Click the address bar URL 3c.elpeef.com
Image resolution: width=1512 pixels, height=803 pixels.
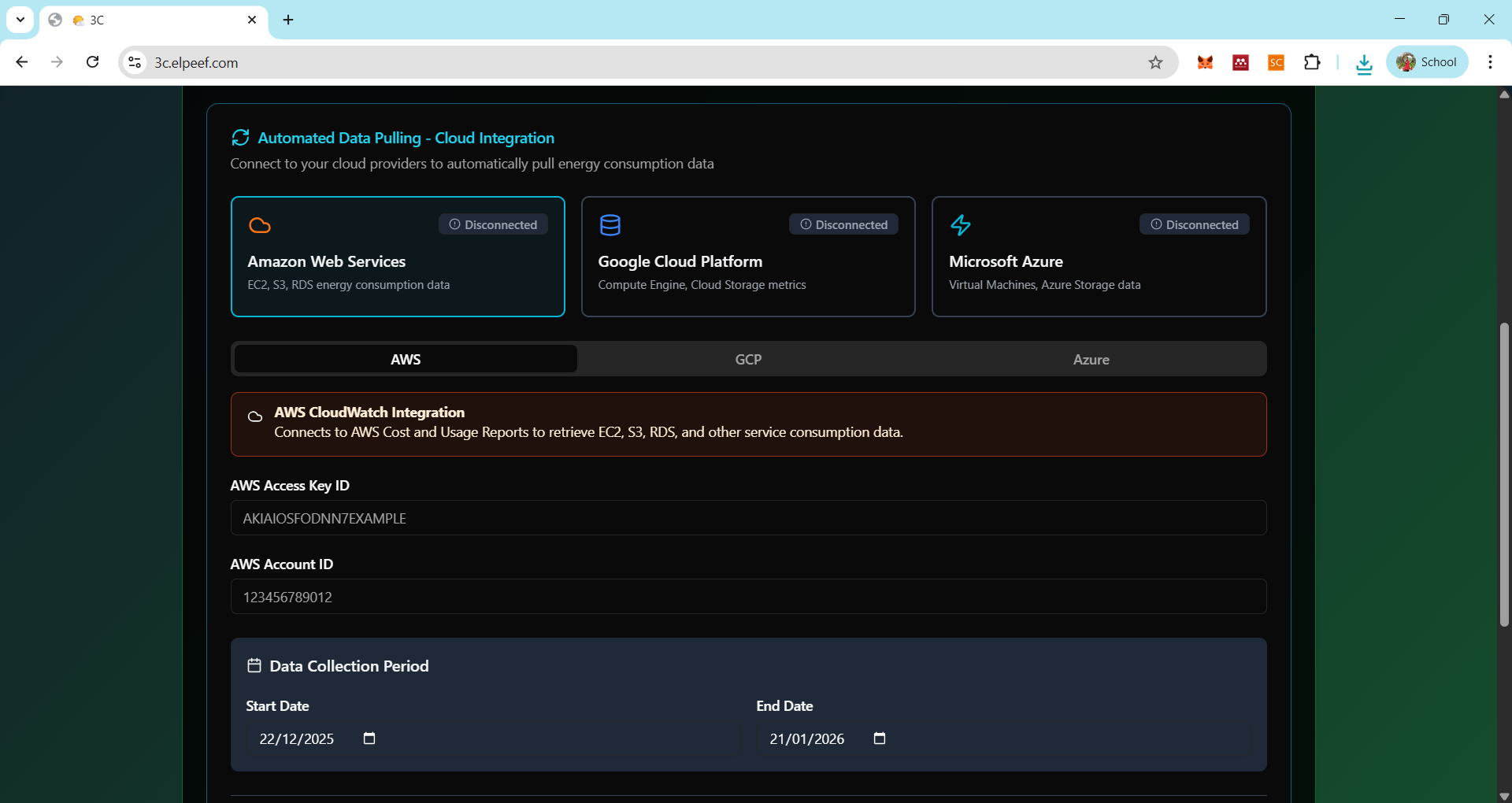tap(196, 63)
